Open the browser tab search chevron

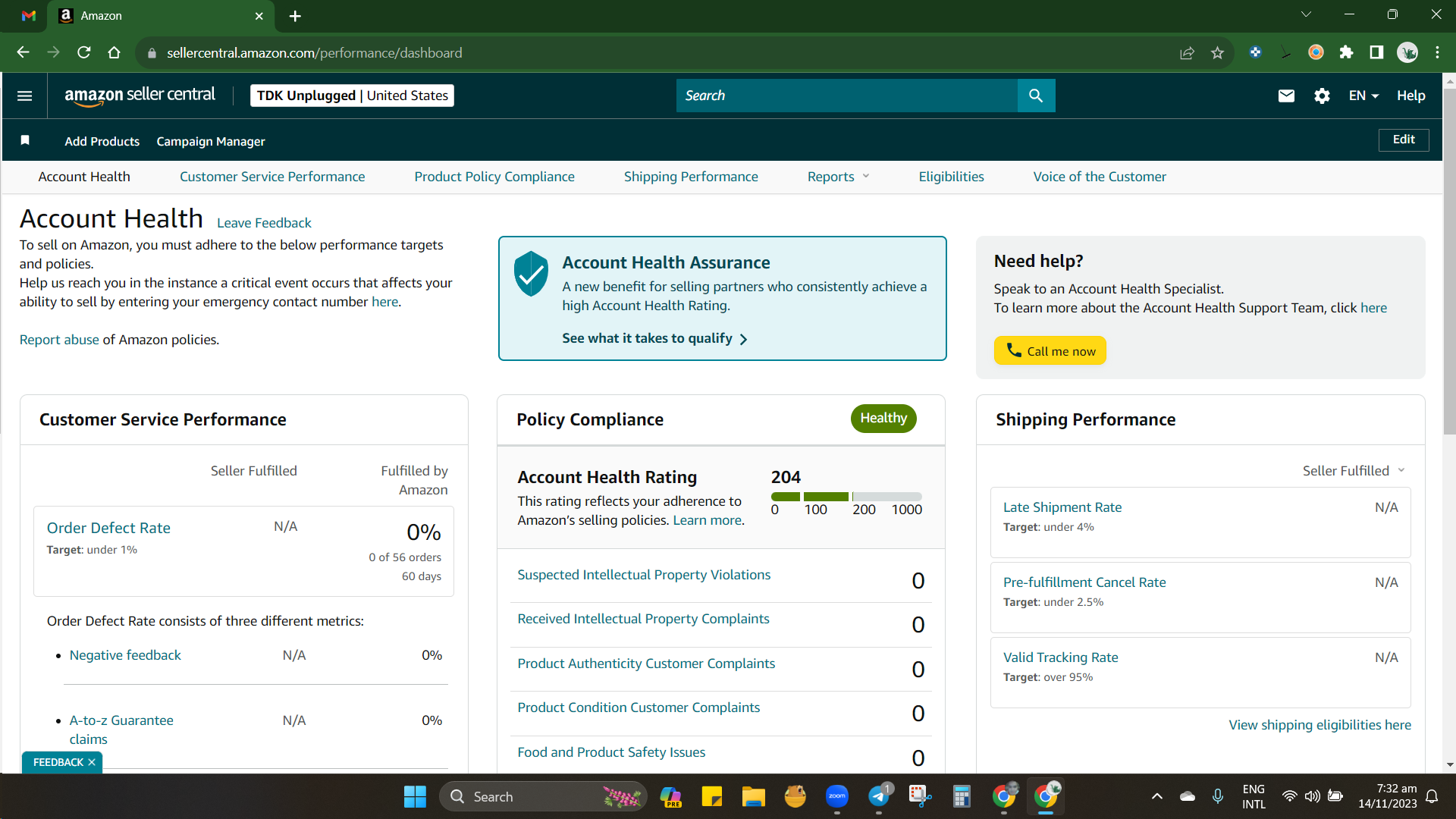[1306, 14]
